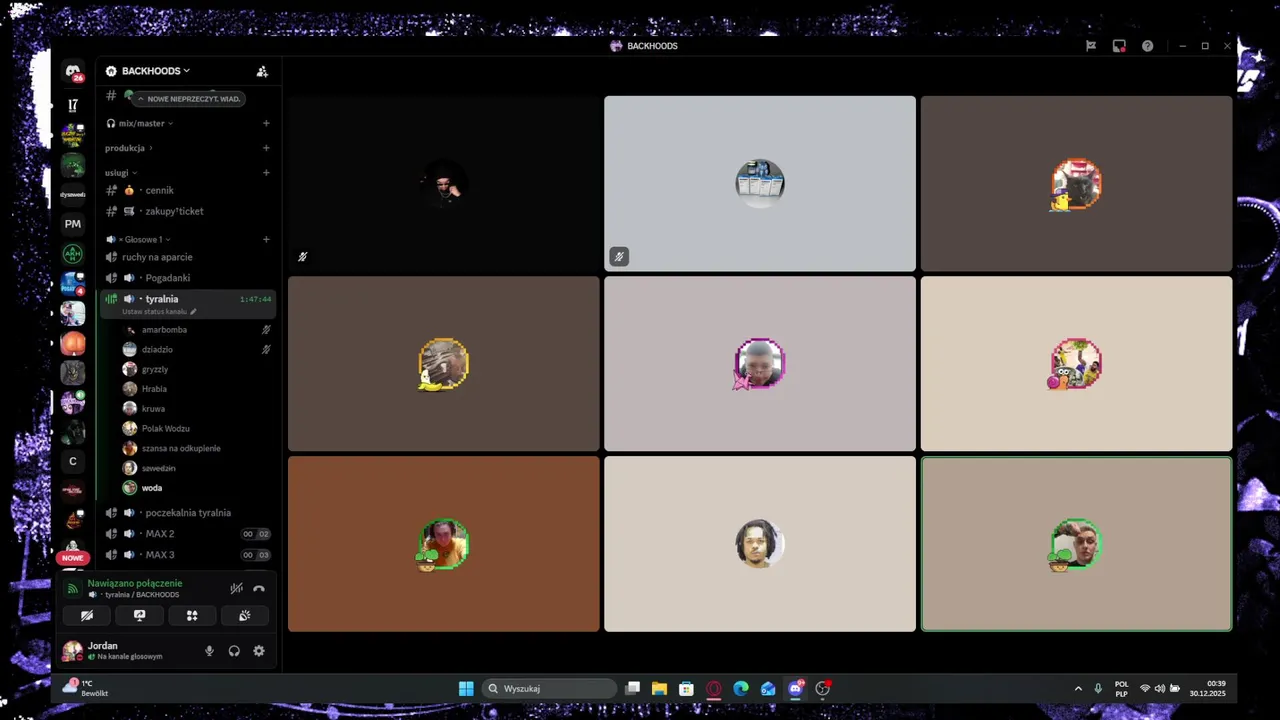
Task: Open the flag icon in the title bar
Action: pyautogui.click(x=1091, y=46)
